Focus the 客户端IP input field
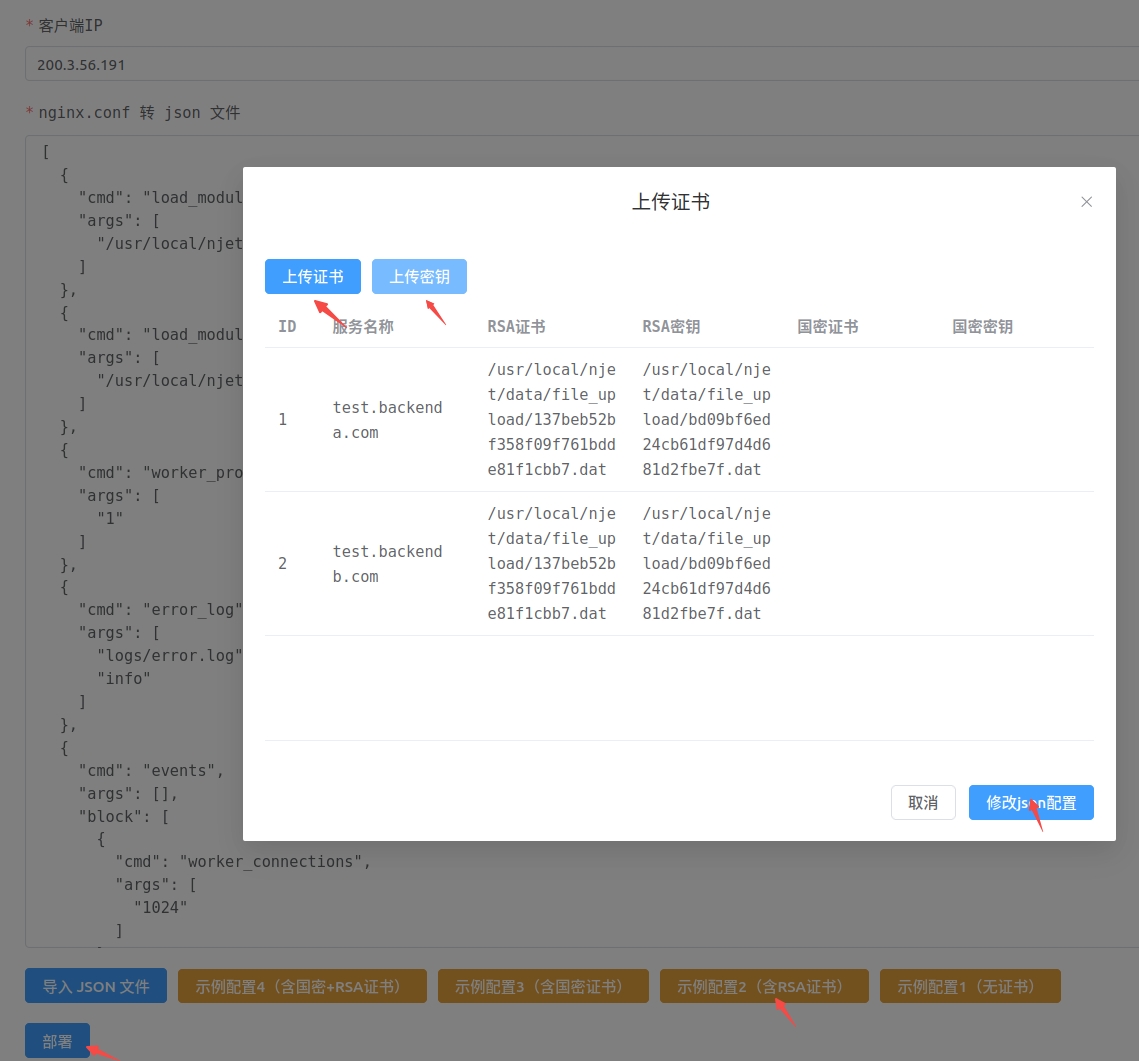 point(580,64)
